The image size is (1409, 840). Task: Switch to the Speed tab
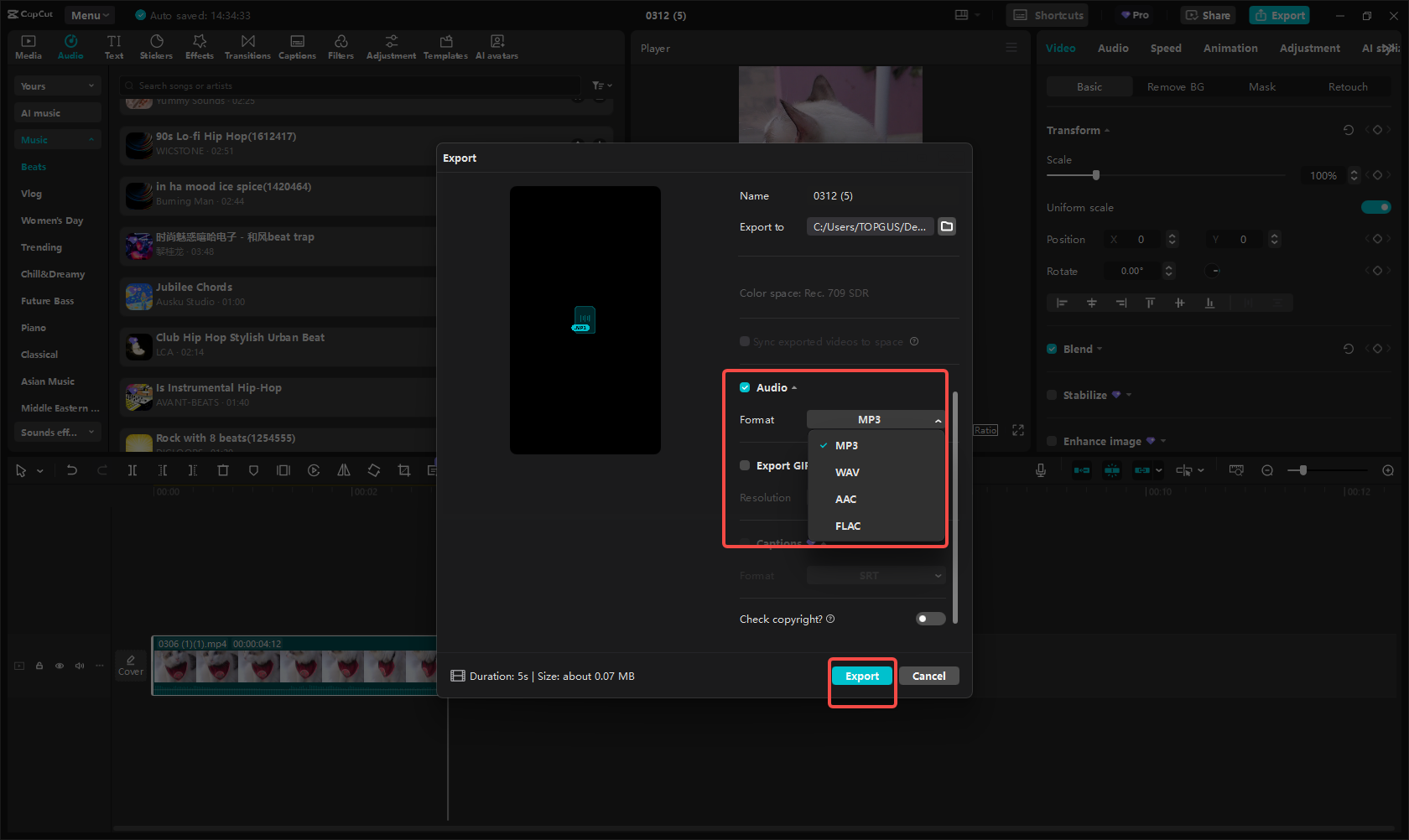coord(1165,49)
